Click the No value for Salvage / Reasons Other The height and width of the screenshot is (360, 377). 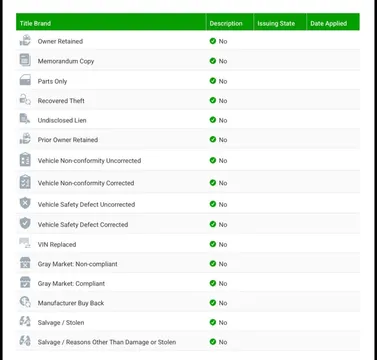223,342
